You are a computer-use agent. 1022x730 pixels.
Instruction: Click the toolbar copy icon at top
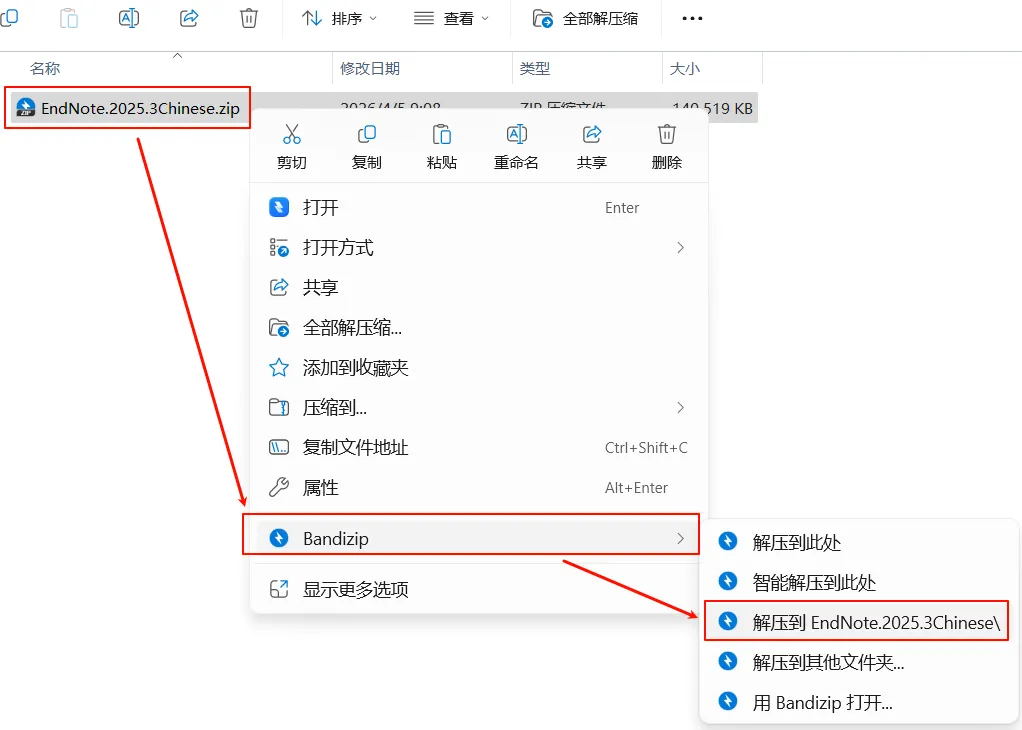tap(9, 18)
